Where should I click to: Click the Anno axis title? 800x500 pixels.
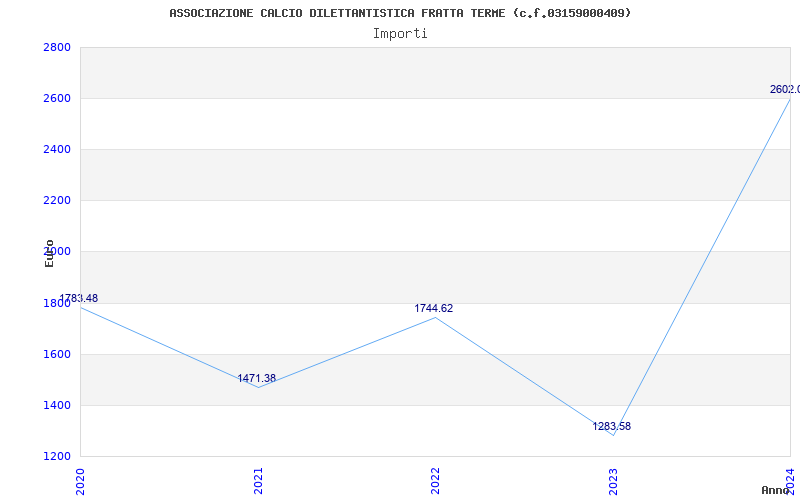[x=775, y=490]
